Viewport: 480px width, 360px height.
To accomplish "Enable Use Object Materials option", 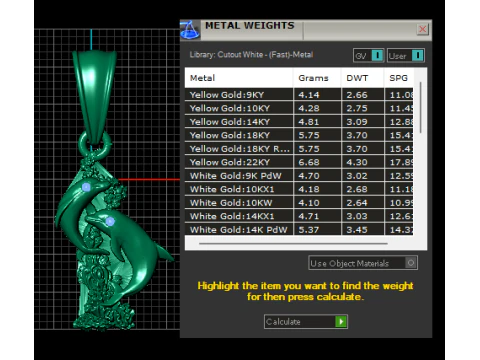I will [411, 263].
